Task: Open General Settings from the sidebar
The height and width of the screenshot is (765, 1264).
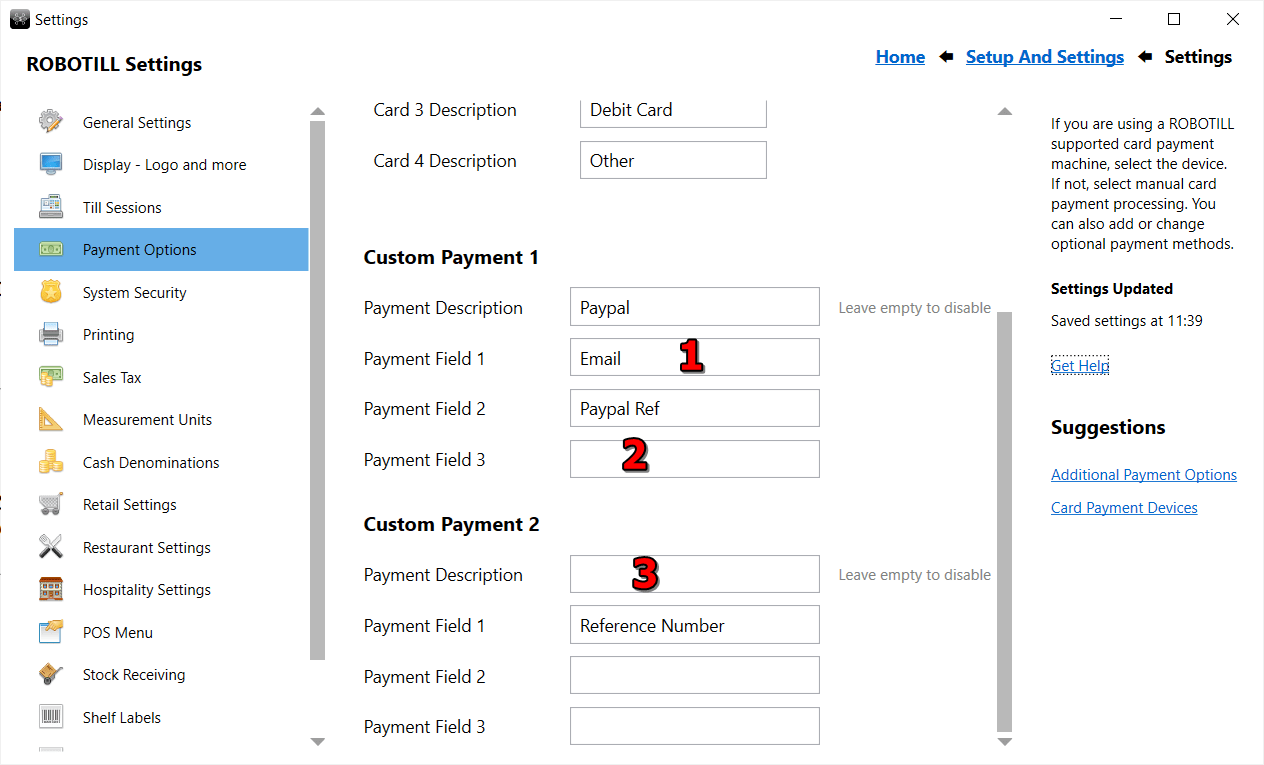Action: point(50,122)
